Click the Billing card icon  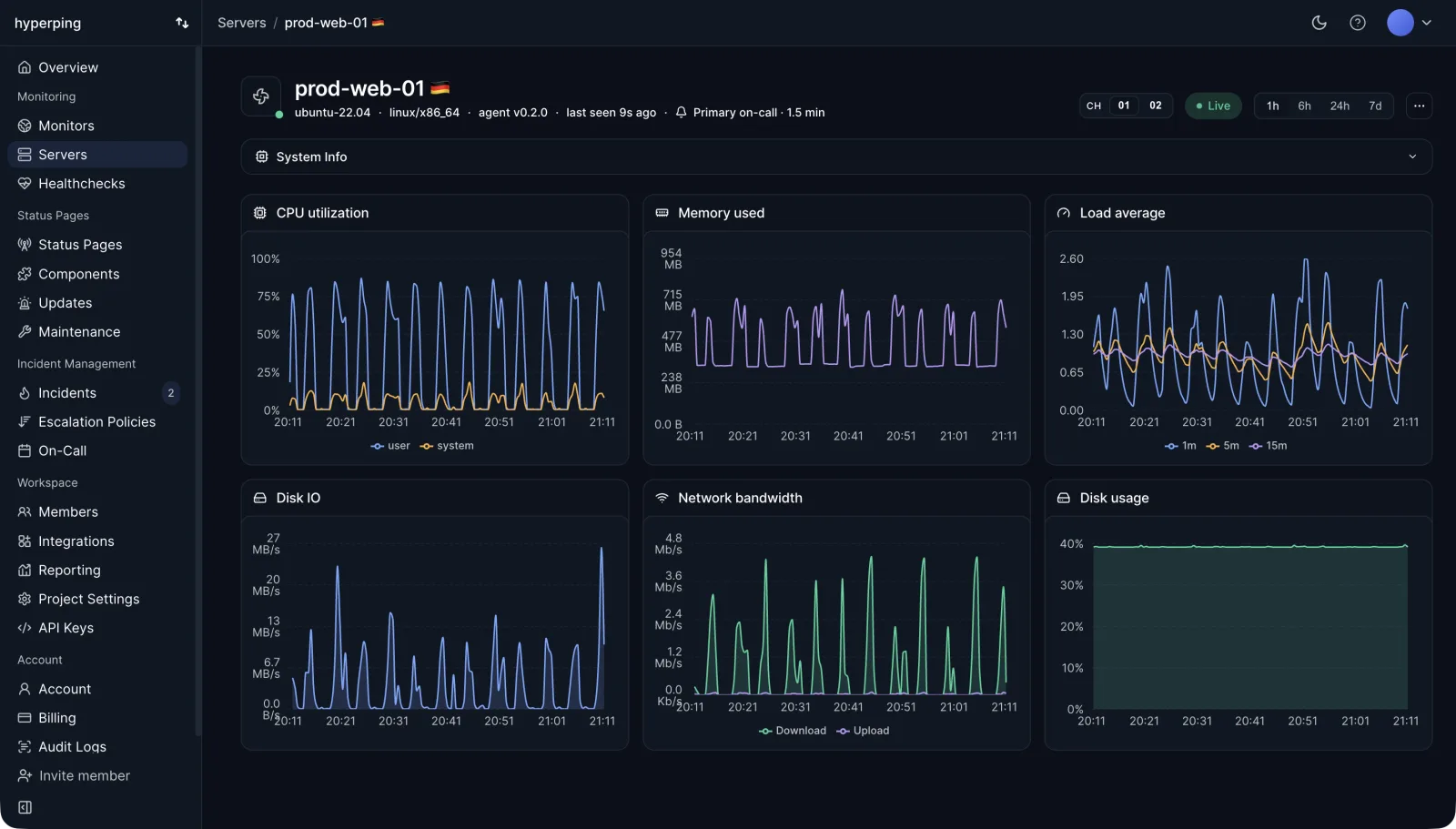(25, 718)
